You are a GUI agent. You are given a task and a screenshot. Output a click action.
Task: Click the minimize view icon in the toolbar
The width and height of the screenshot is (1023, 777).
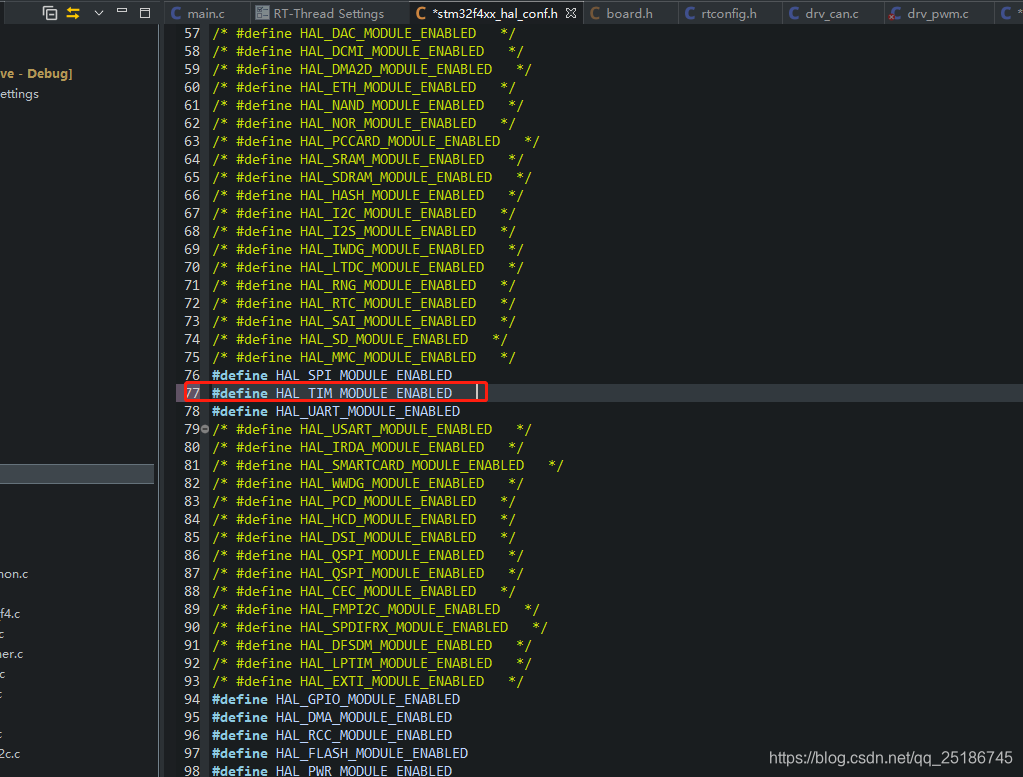pyautogui.click(x=122, y=11)
